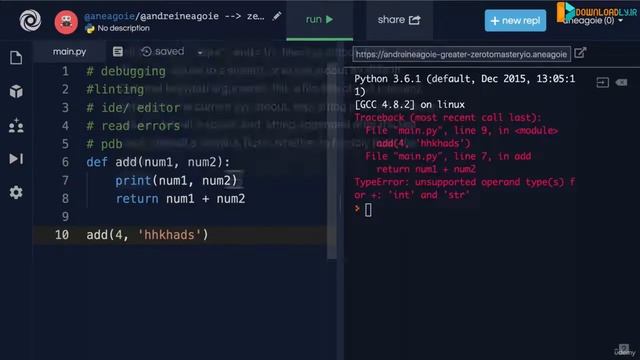Image resolution: width=640 pixels, height=360 pixels.
Task: Click the @aneagoie username link
Action: [x=109, y=16]
